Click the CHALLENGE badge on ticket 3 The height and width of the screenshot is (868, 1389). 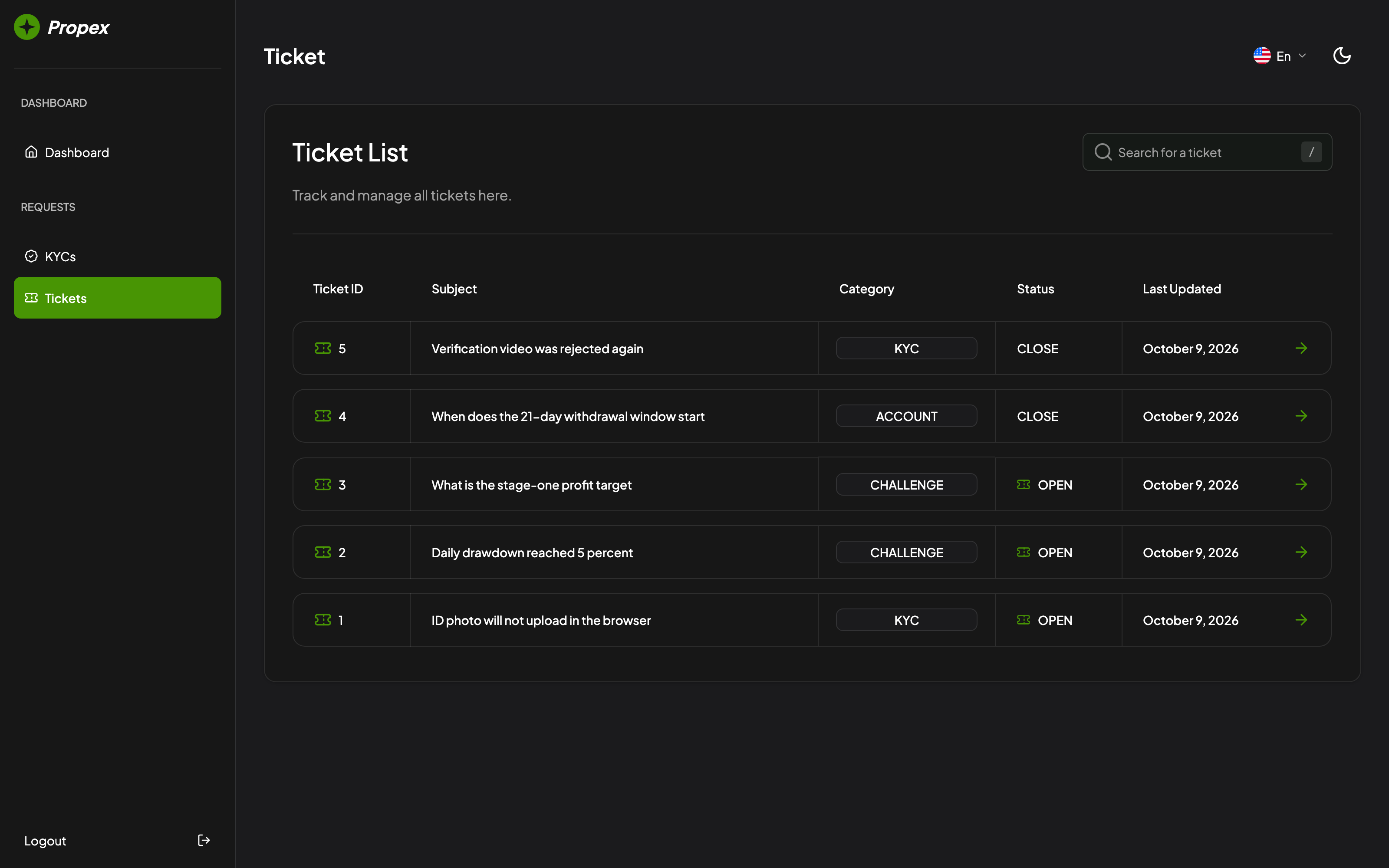pos(906,484)
